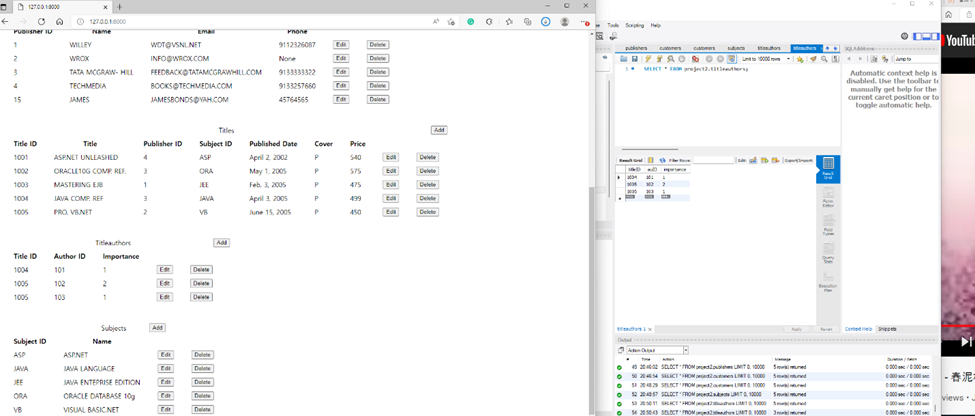Toggle autocommit mode icon in Workbench
The width and height of the screenshot is (975, 416).
point(732,59)
